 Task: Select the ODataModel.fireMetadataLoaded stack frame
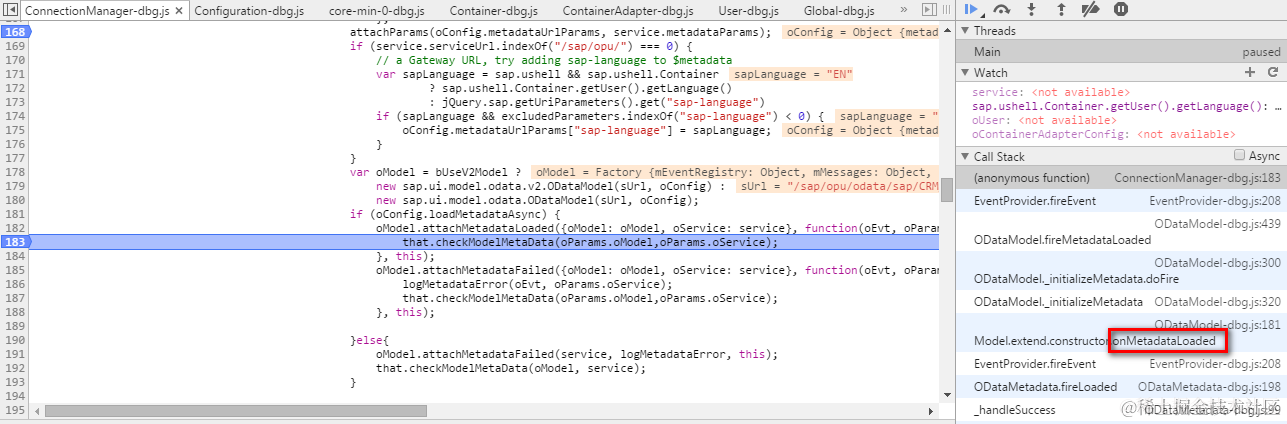point(1121,232)
